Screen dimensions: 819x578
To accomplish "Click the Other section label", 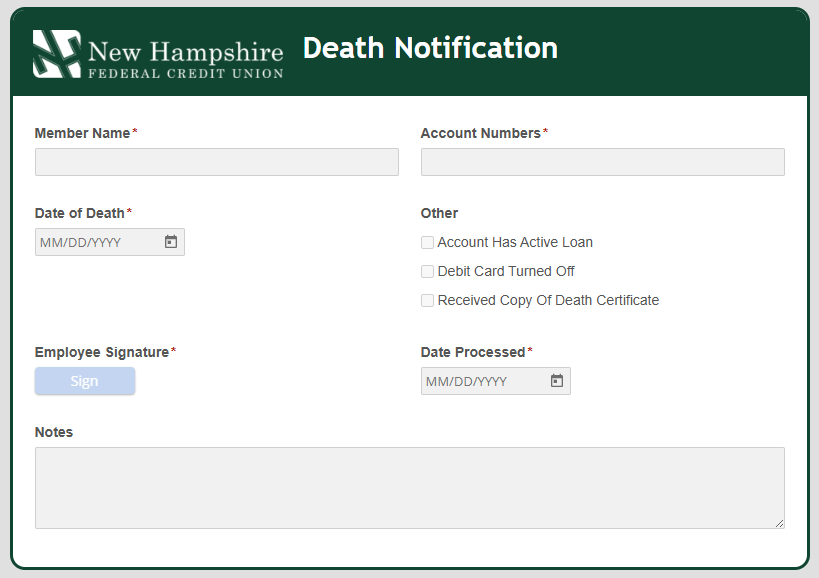I will point(439,213).
